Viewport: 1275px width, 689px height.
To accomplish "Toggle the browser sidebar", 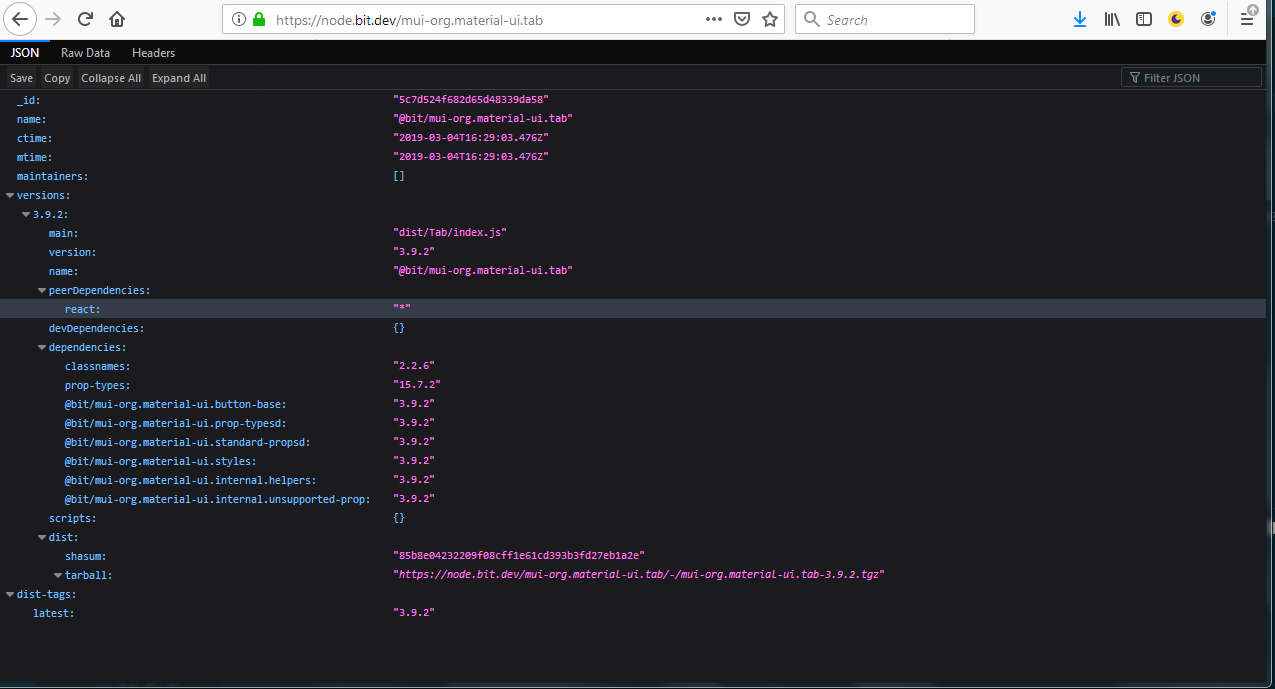I will click(x=1143, y=19).
